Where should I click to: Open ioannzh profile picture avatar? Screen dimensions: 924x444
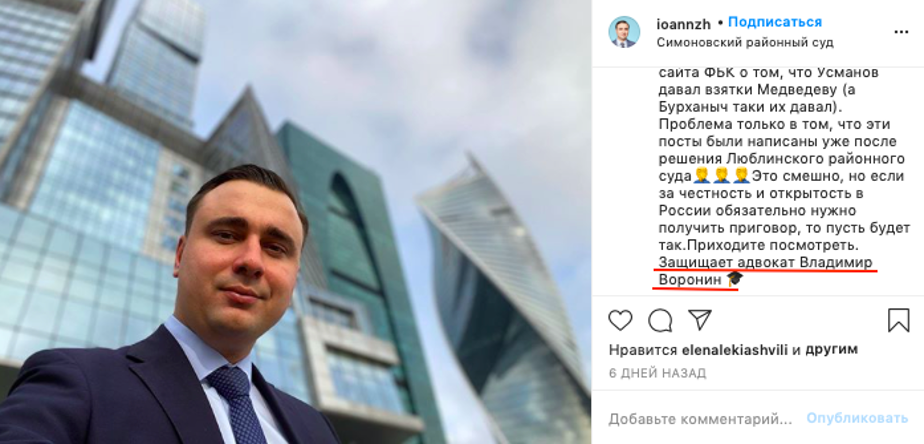624,32
